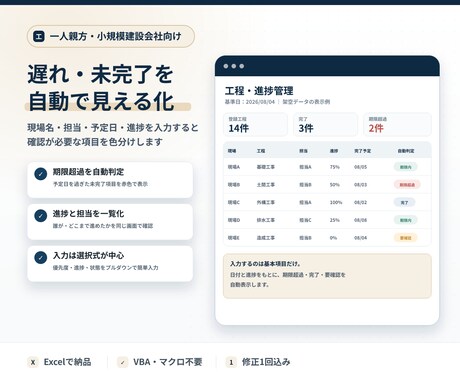
Task: Click the 08/06 due date
Action: click(360, 220)
